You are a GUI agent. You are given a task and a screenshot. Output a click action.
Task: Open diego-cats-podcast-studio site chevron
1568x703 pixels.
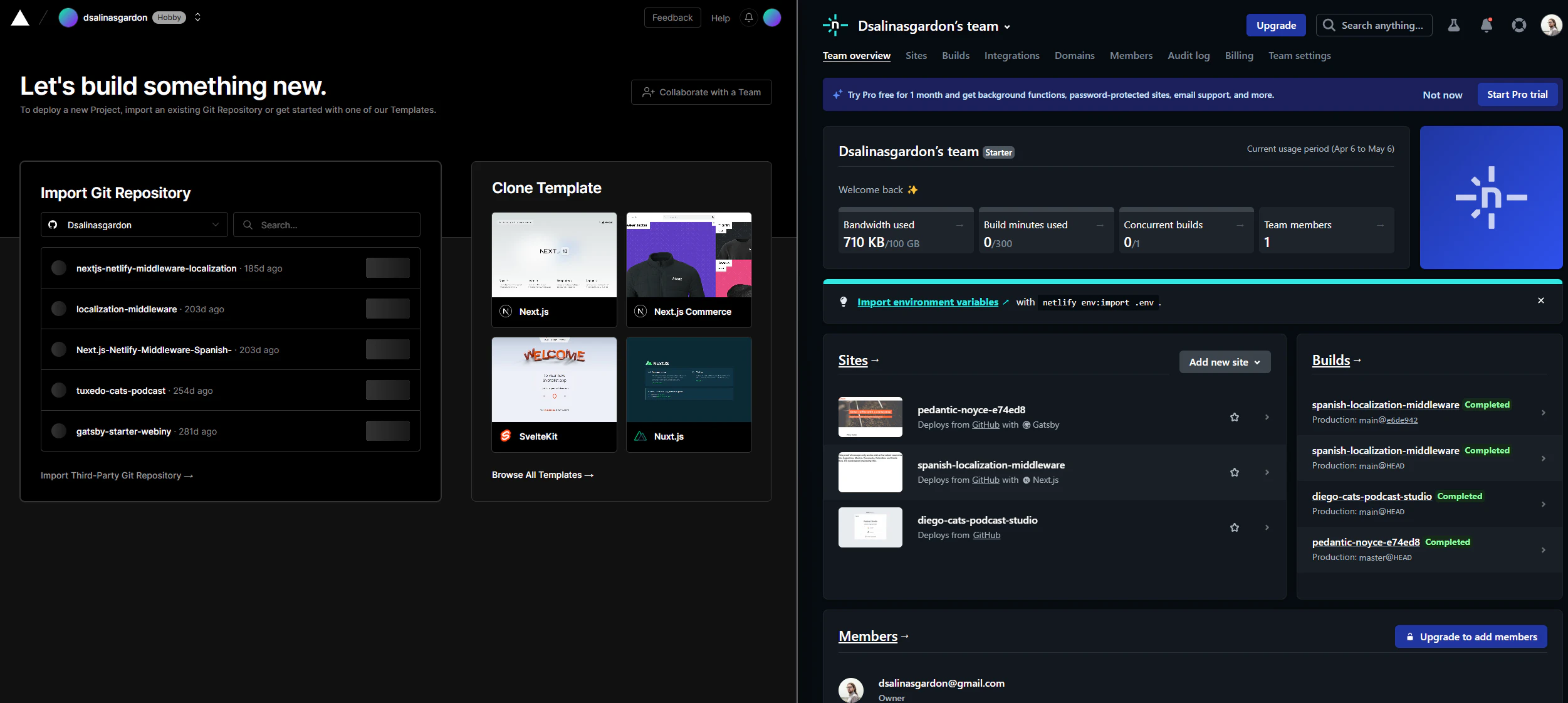pyautogui.click(x=1267, y=527)
